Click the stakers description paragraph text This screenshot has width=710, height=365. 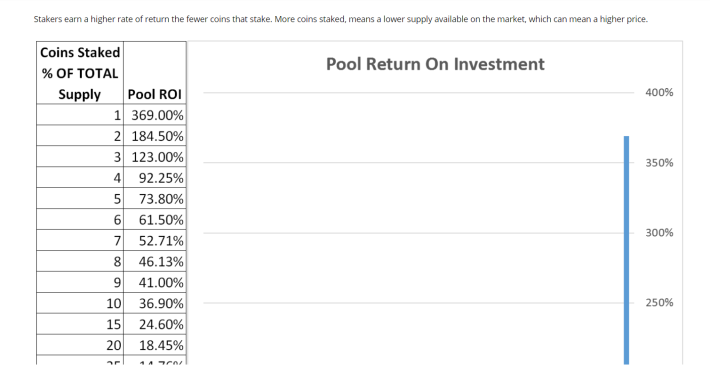click(x=341, y=19)
